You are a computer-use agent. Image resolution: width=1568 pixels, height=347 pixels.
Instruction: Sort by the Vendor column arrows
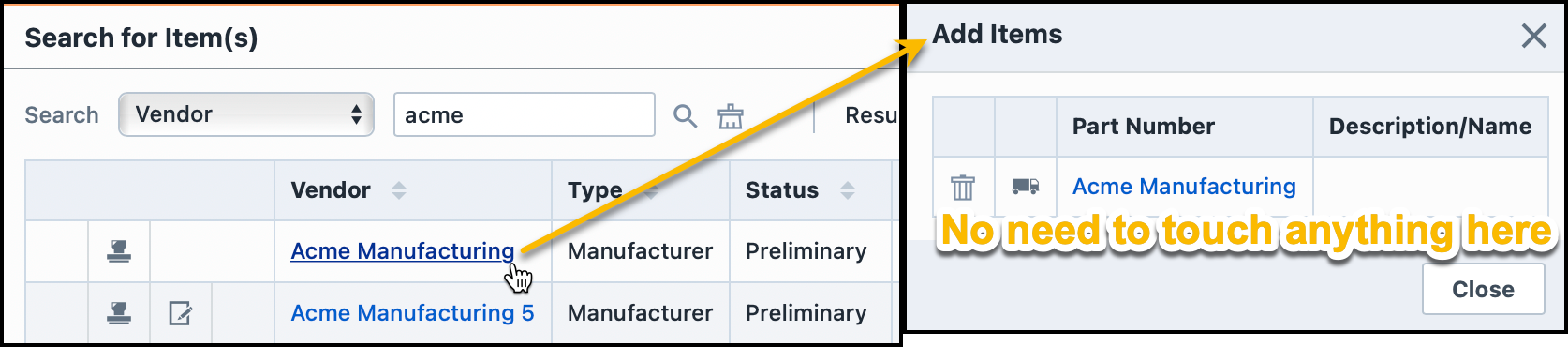pyautogui.click(x=399, y=190)
